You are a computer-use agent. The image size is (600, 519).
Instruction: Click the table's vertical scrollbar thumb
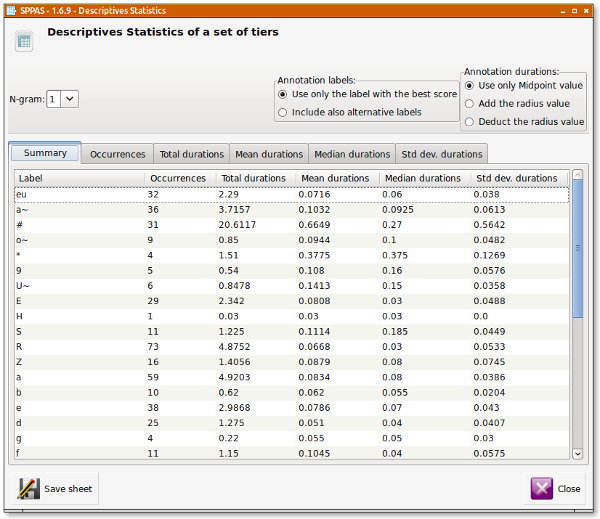(578, 248)
